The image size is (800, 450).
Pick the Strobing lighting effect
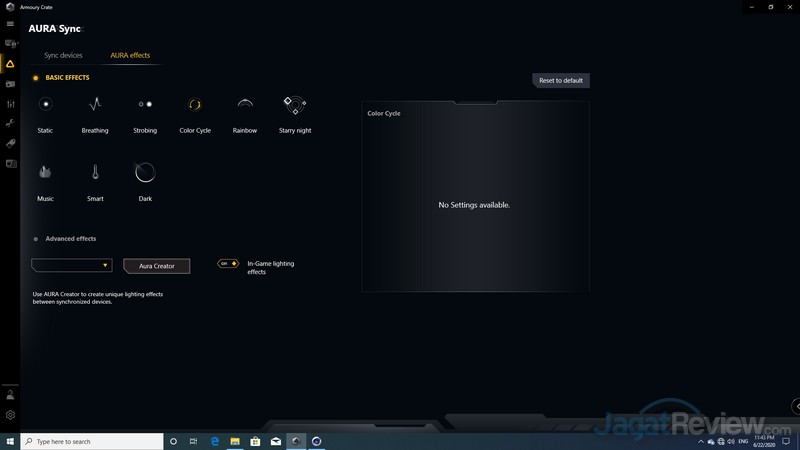(145, 104)
